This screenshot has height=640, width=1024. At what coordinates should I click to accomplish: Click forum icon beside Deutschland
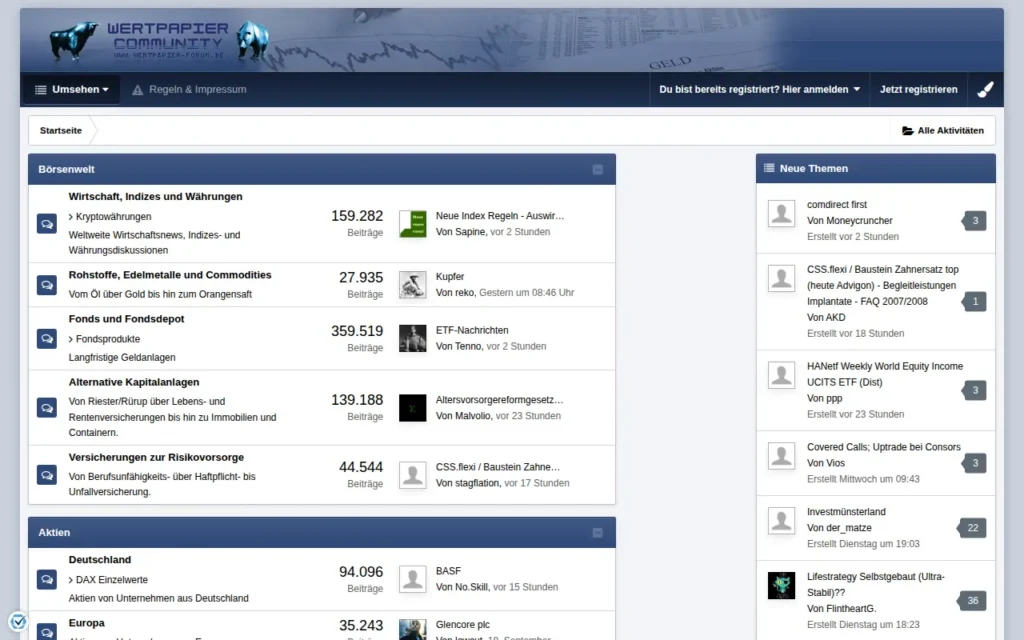(46, 579)
